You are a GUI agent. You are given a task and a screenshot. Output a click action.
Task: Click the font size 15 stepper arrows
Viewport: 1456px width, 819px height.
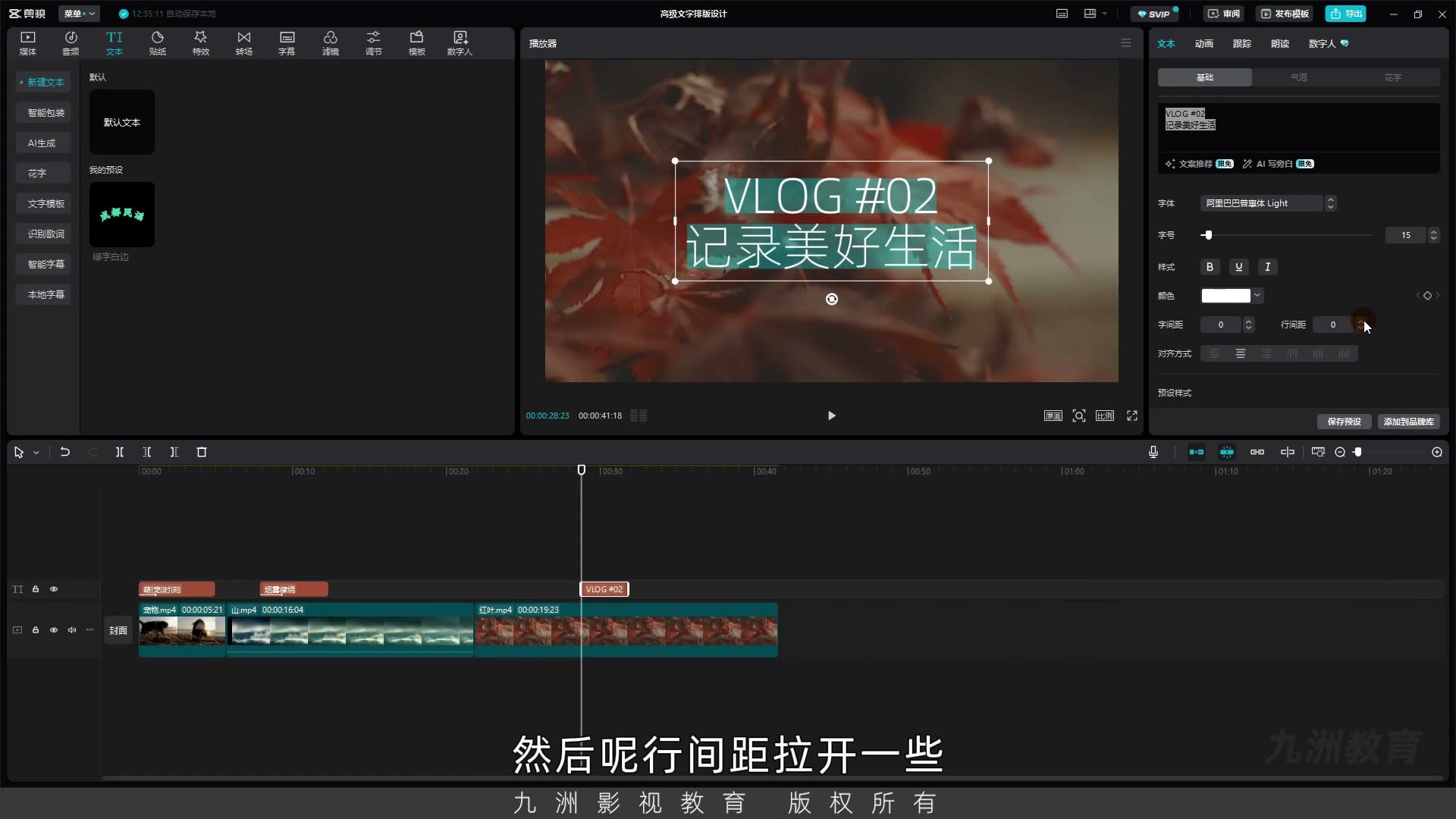pos(1433,235)
